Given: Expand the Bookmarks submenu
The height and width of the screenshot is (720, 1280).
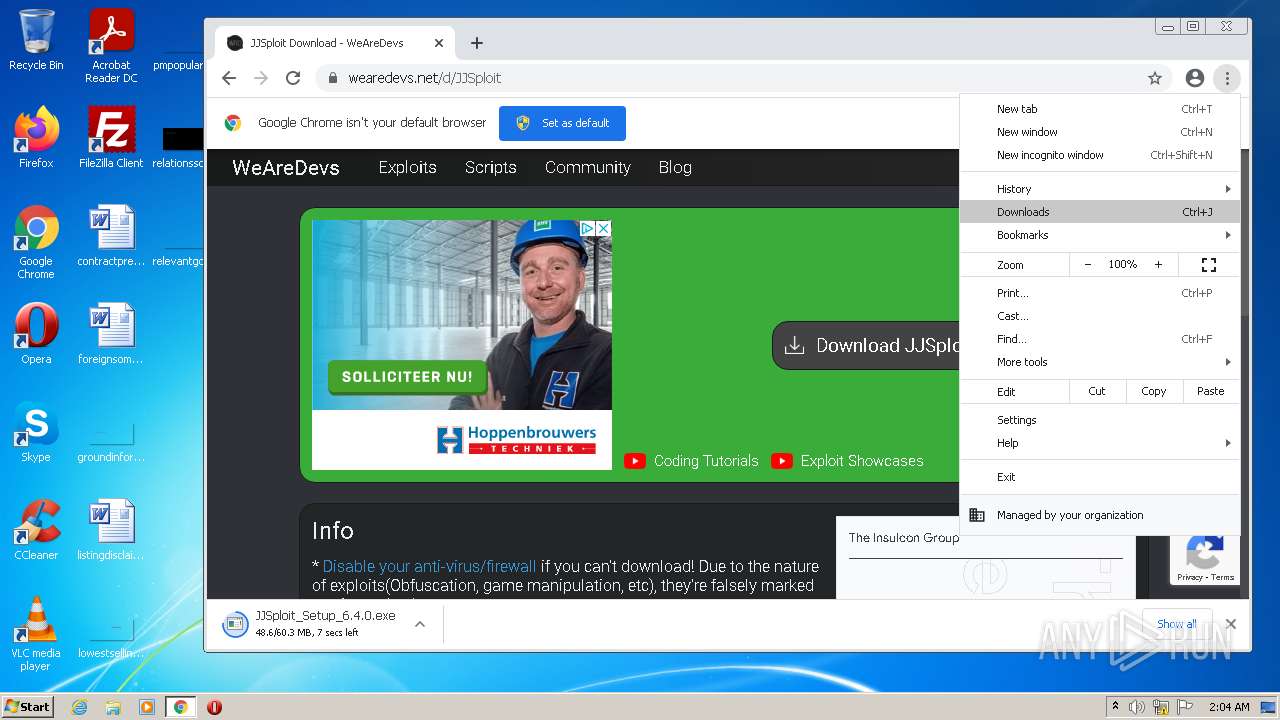Looking at the screenshot, I should coord(1100,235).
